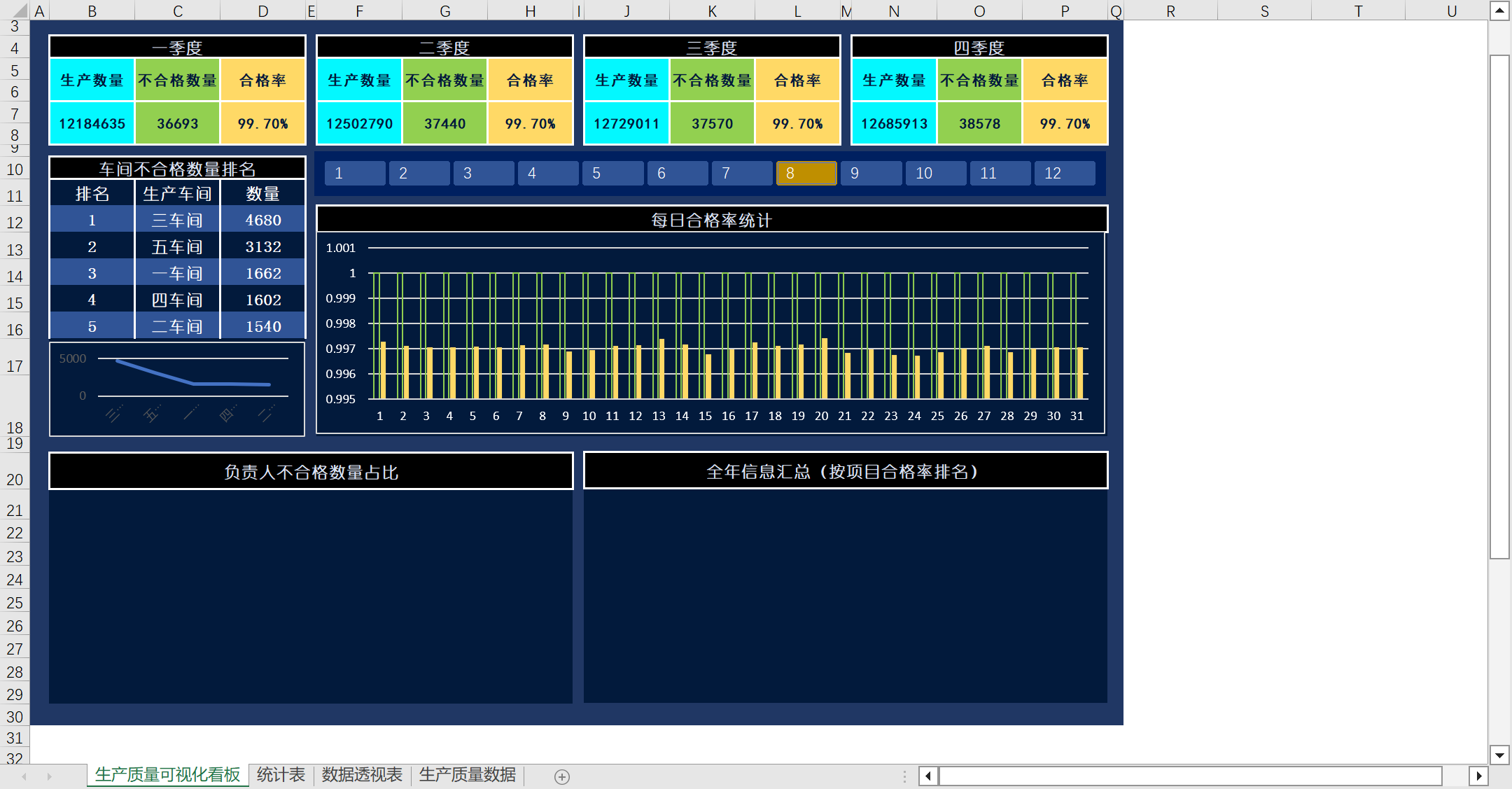
Task: Add a new sheet with plus icon
Action: point(561,776)
